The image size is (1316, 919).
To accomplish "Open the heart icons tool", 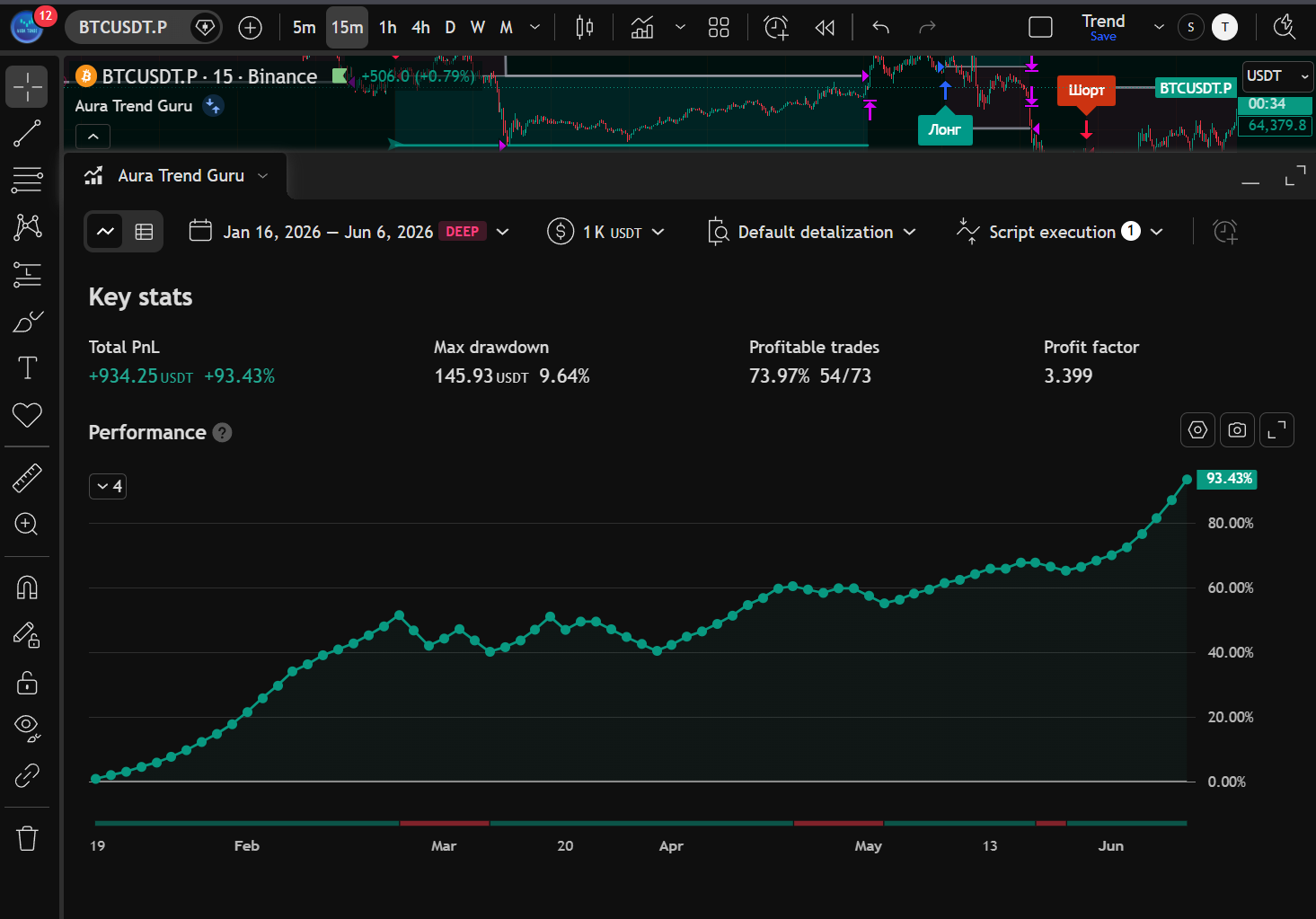I will tap(27, 415).
